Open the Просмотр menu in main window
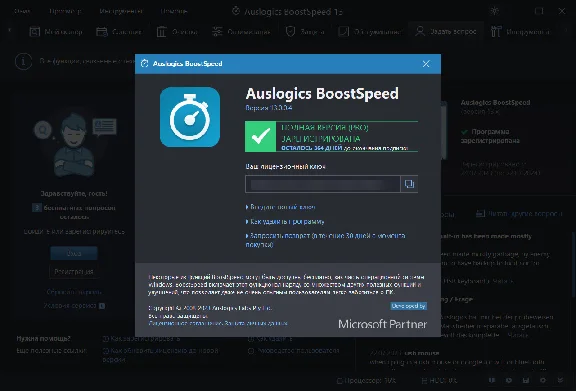This screenshot has width=576, height=391. click(65, 11)
